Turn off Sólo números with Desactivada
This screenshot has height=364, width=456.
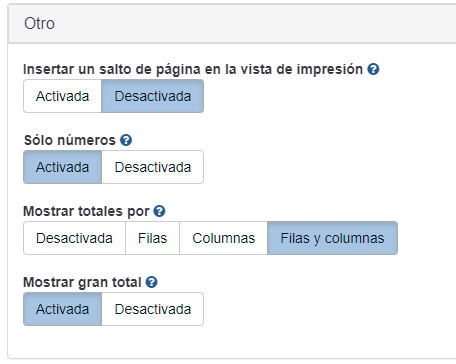coord(153,167)
